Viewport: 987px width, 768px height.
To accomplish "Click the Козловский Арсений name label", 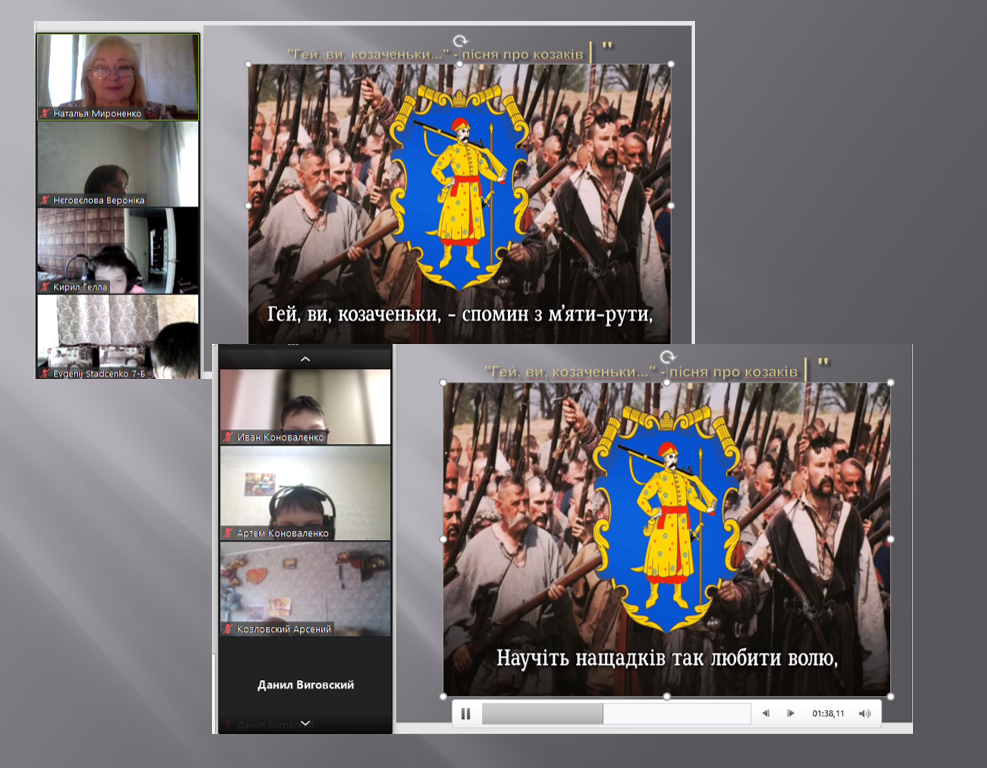I will [x=284, y=629].
